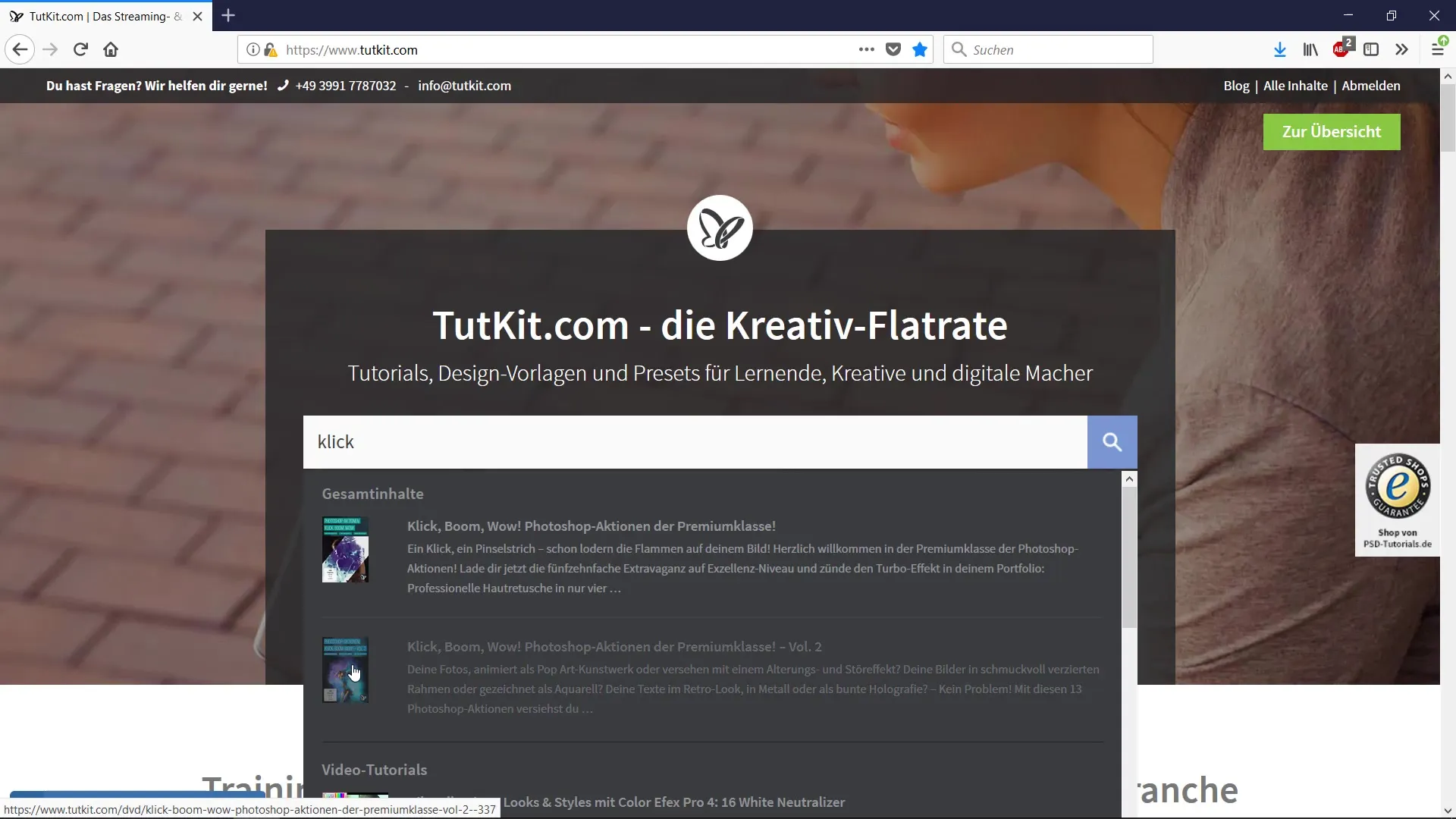Click the Zur Übersicht green button
The width and height of the screenshot is (1456, 819).
[x=1332, y=132]
